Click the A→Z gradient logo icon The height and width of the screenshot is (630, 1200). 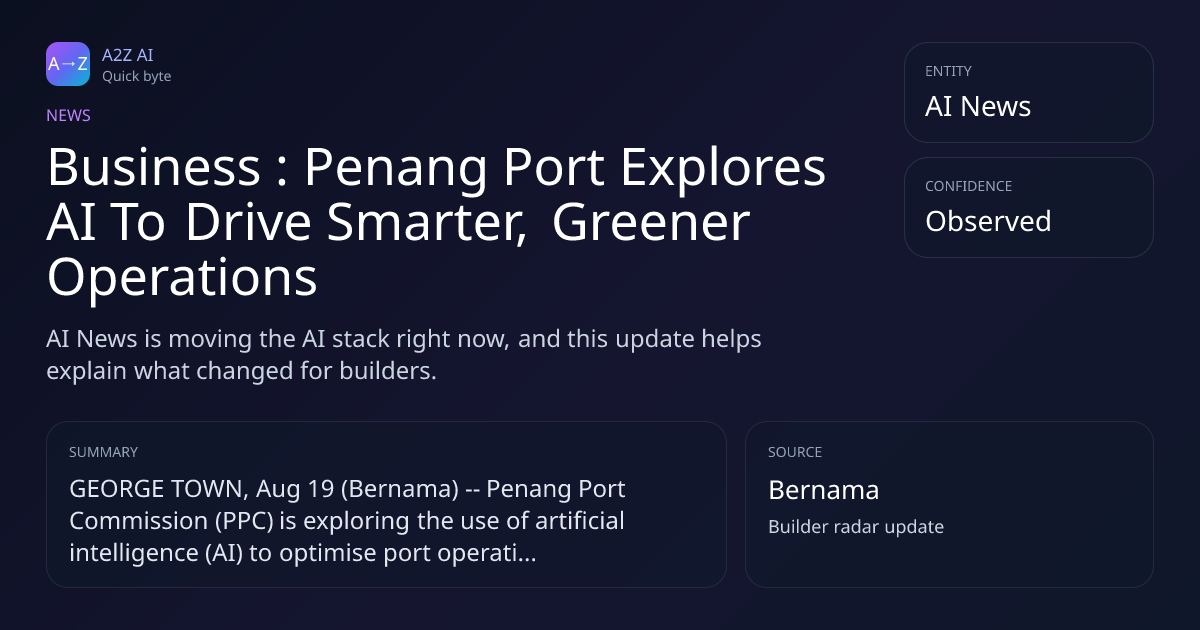coord(68,64)
